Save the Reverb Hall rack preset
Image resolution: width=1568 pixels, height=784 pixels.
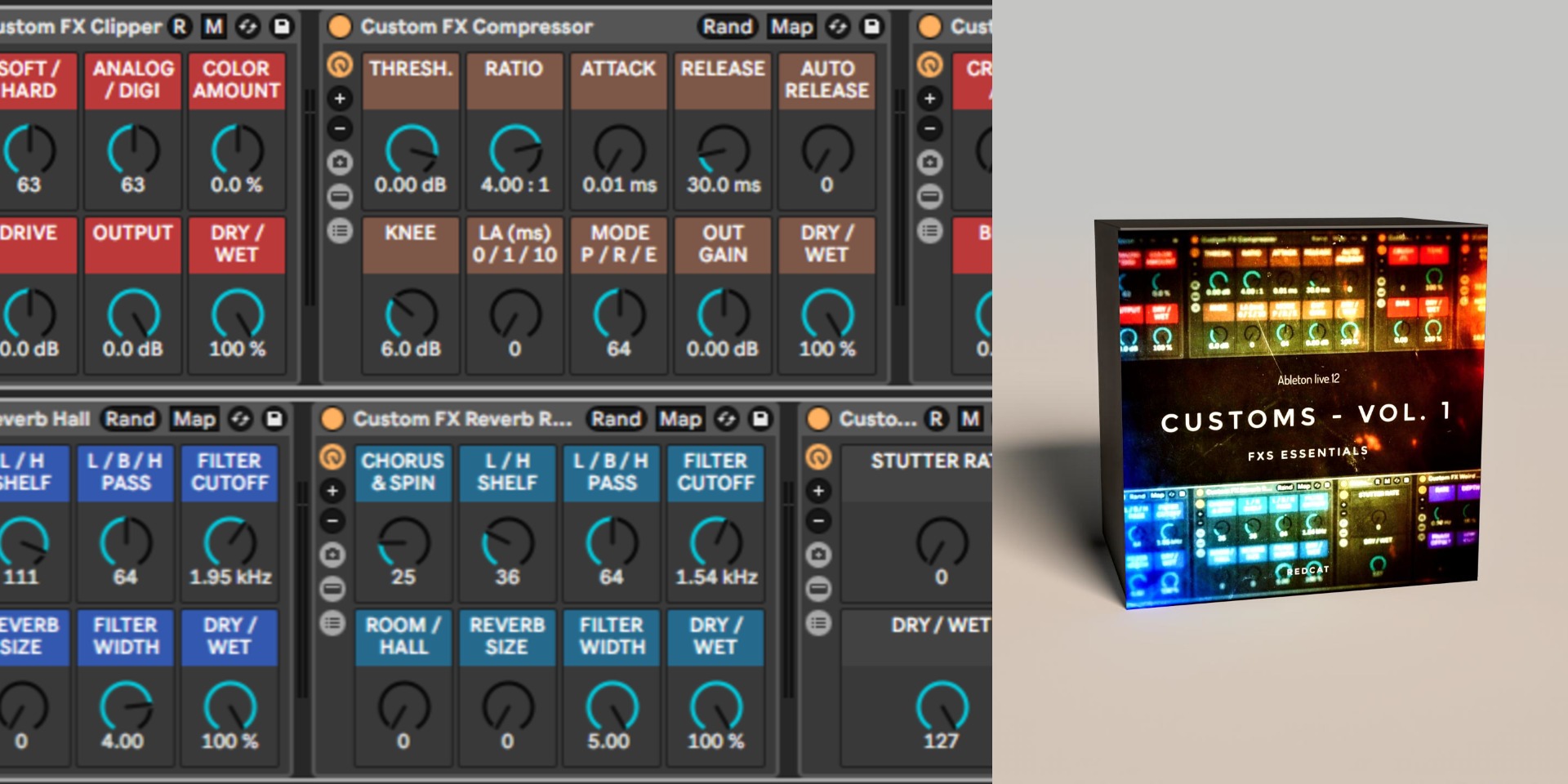pyautogui.click(x=274, y=419)
